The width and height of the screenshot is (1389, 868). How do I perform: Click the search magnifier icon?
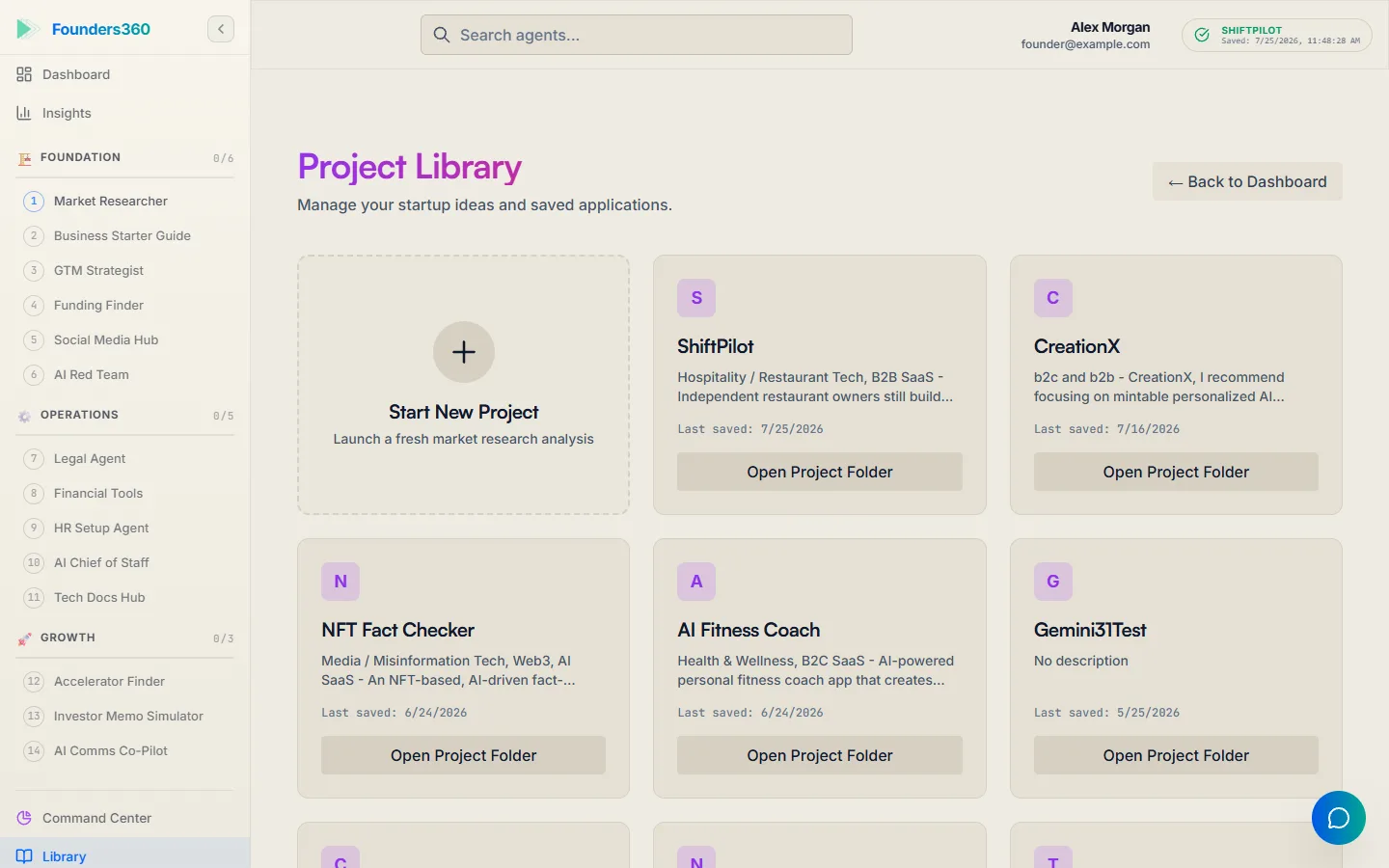click(x=442, y=35)
